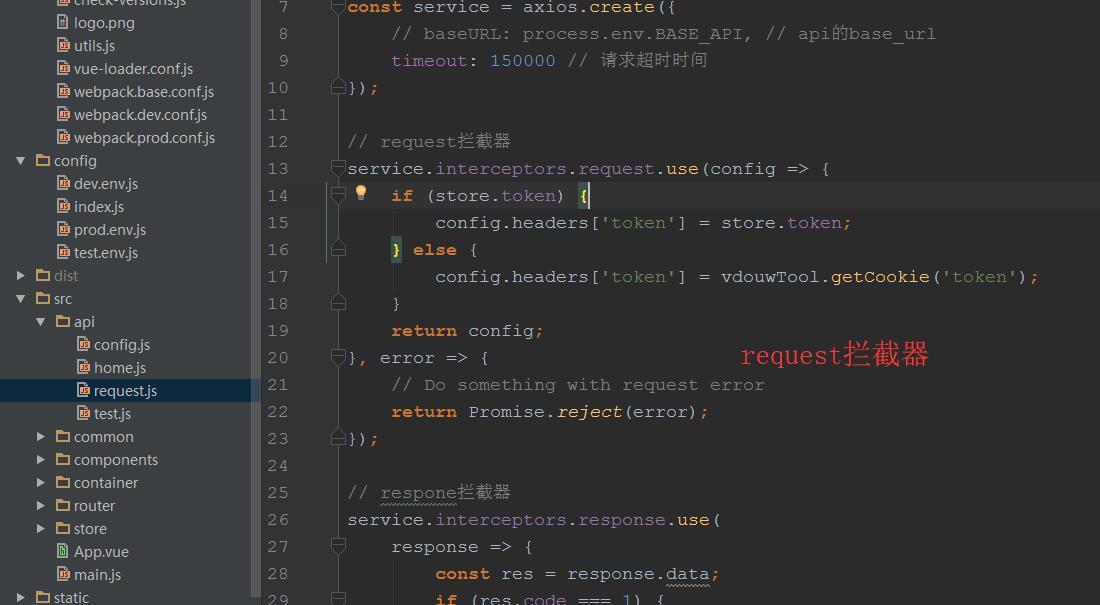Image resolution: width=1100 pixels, height=605 pixels.
Task: Open home.js in the api folder
Action: click(119, 368)
